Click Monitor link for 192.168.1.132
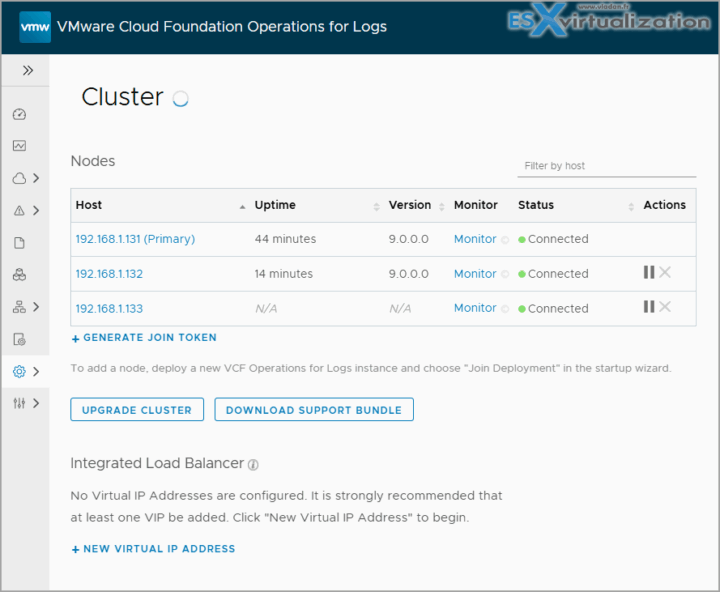The height and width of the screenshot is (592, 720). pos(475,274)
